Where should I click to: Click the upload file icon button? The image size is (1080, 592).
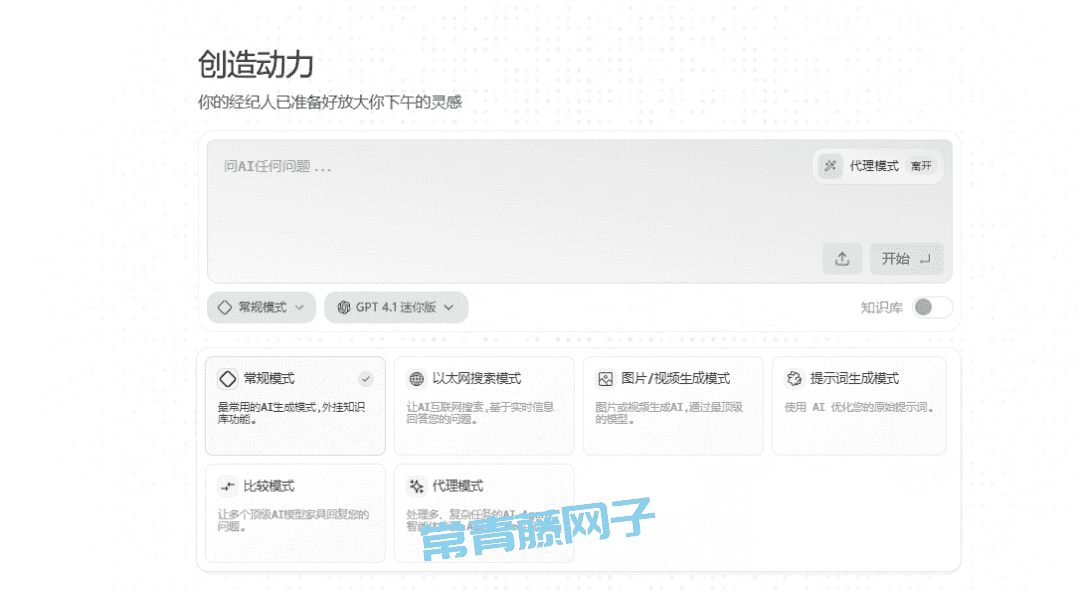(842, 259)
